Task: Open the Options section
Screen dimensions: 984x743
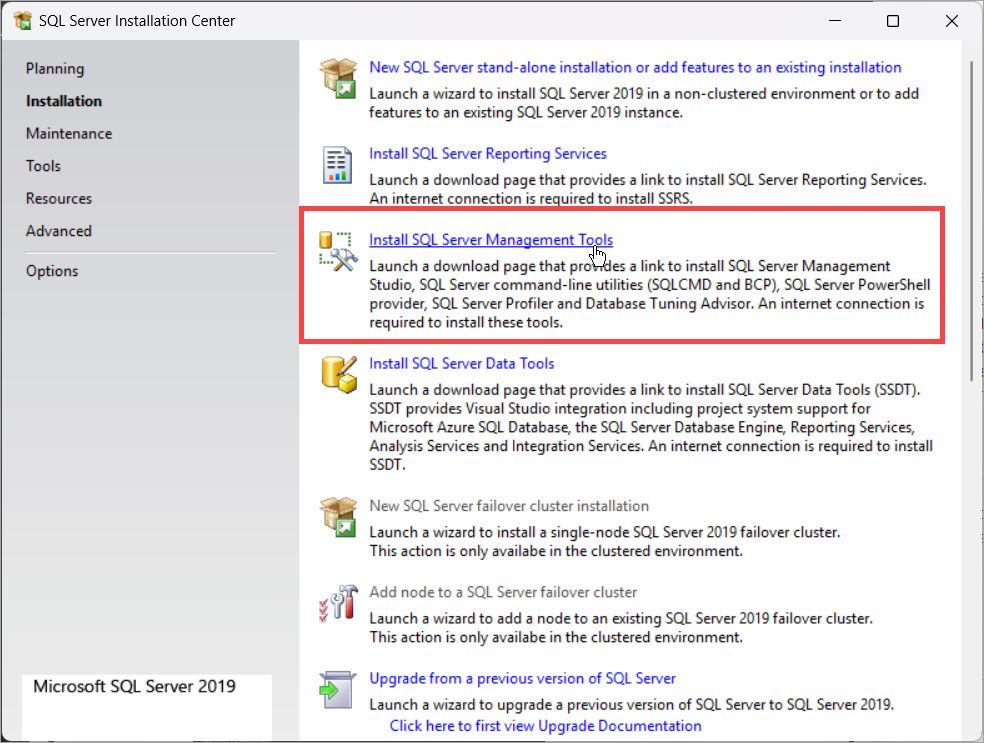Action: [x=52, y=272]
